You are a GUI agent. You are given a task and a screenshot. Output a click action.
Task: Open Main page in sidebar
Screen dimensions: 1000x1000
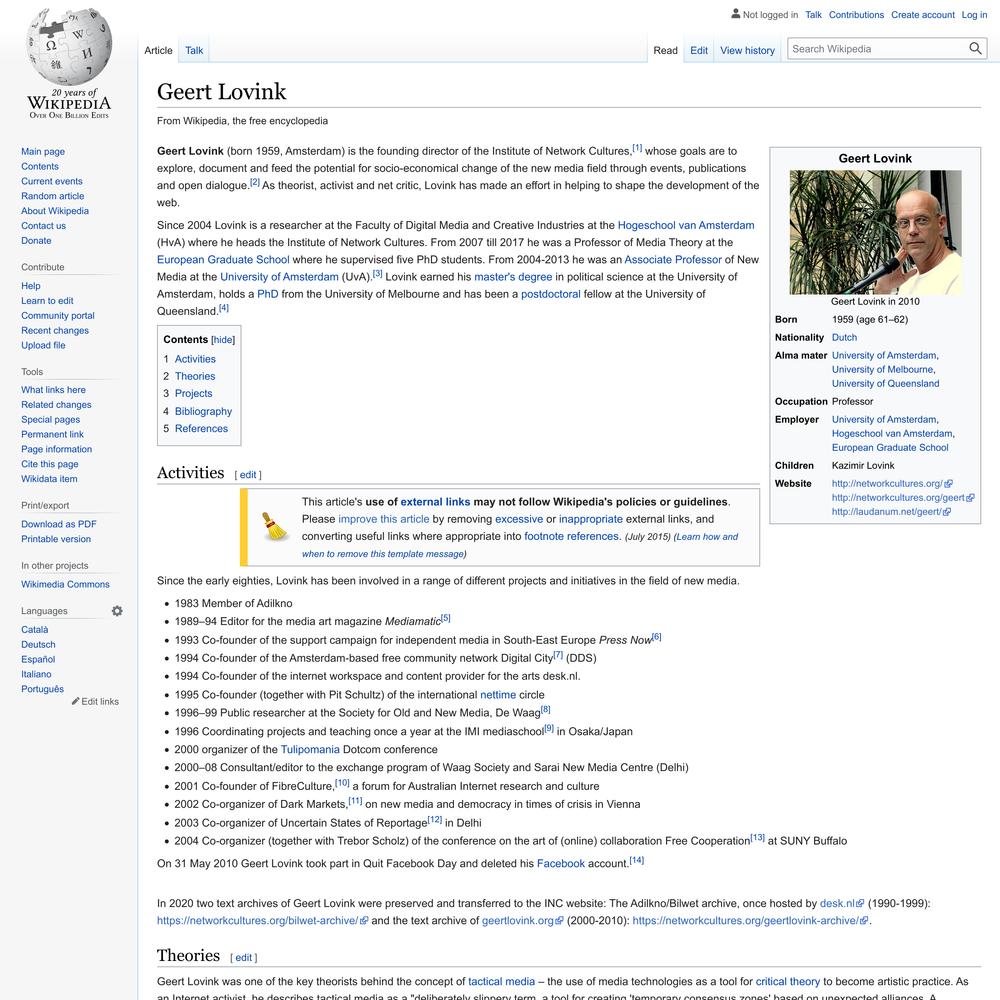point(43,152)
